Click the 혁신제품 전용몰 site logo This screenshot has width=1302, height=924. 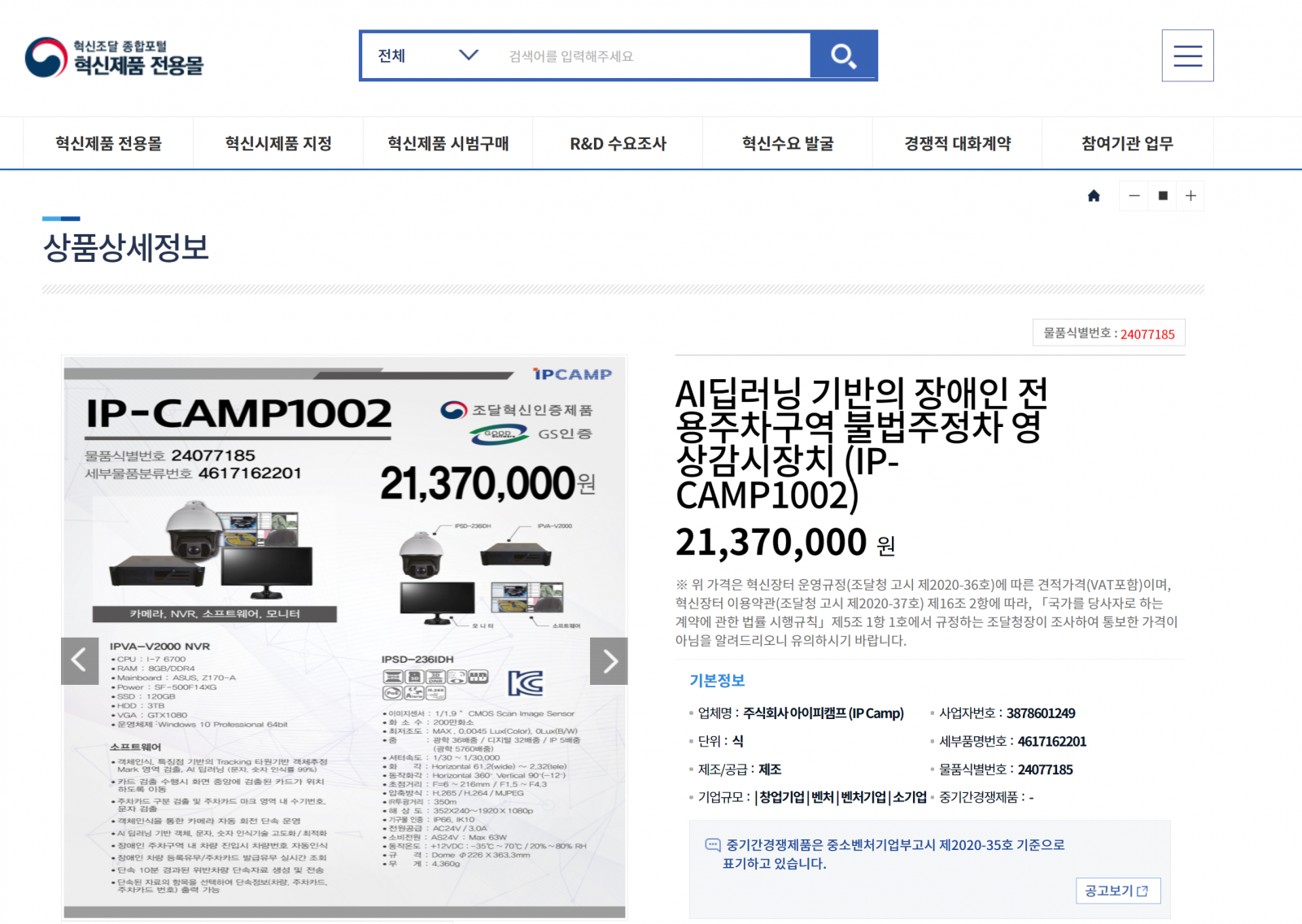(114, 57)
